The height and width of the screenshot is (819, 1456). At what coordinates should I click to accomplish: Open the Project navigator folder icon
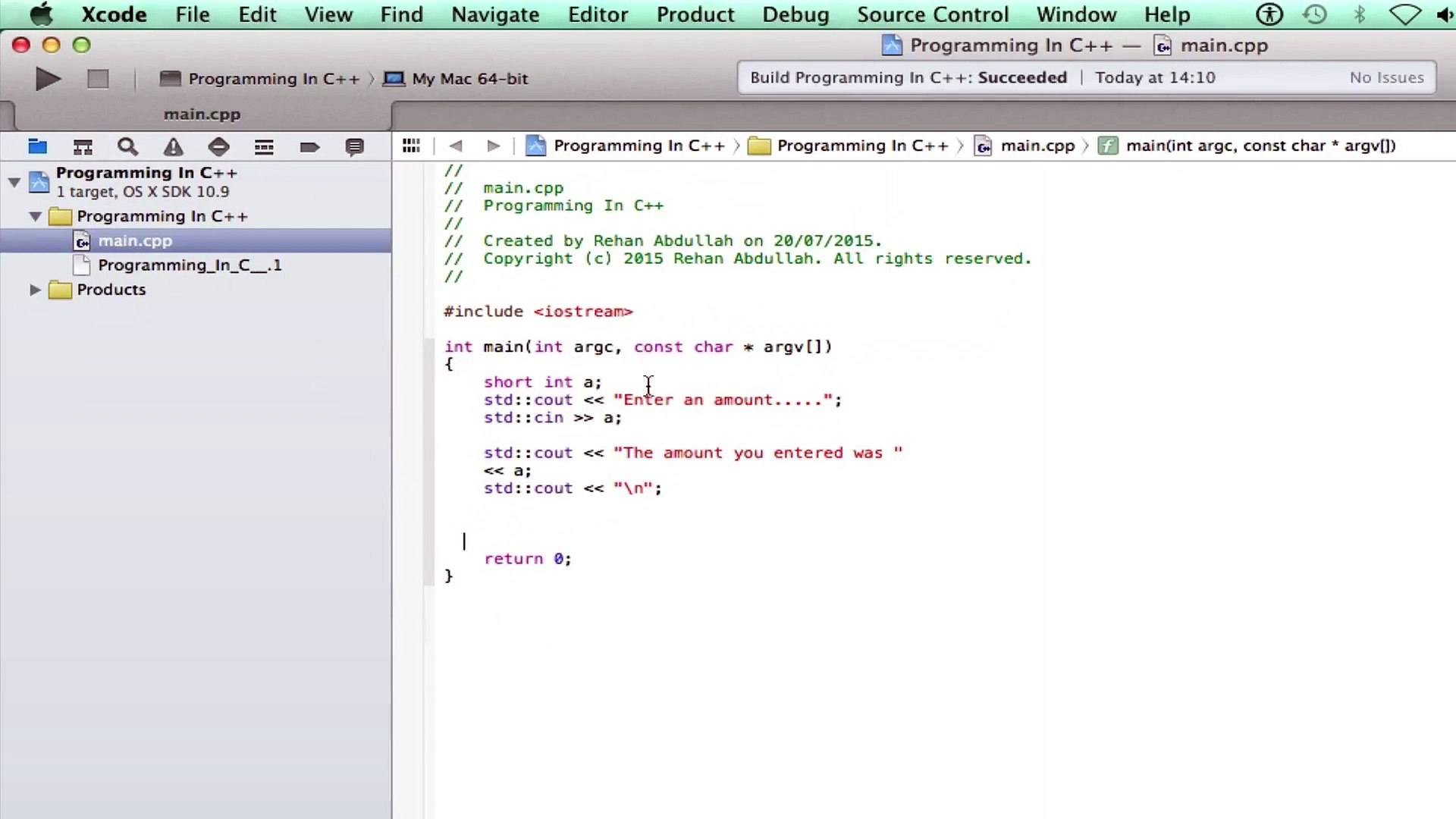coord(37,147)
